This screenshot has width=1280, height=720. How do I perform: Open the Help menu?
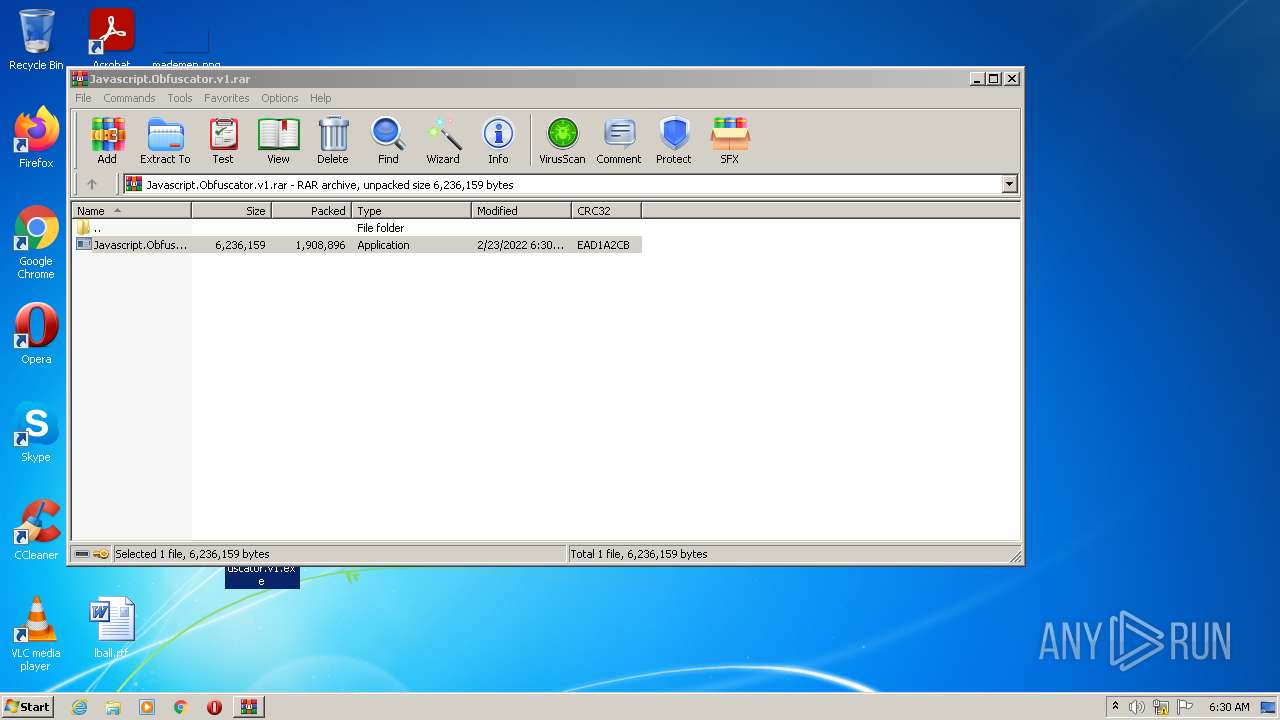320,98
